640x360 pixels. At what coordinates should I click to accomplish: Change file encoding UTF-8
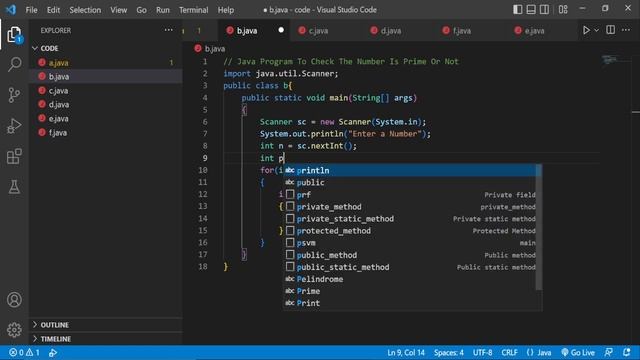point(482,352)
